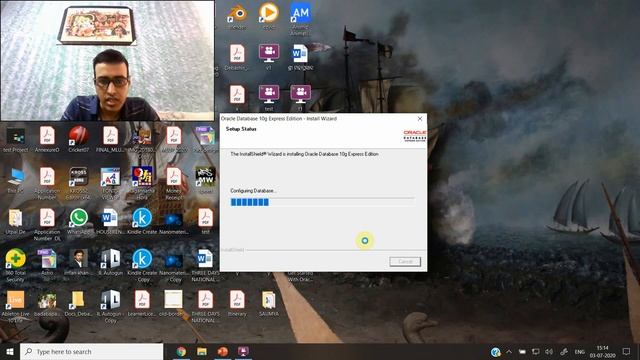The image size is (640, 360).
Task: Click the ENG language indicator
Action: [580, 352]
